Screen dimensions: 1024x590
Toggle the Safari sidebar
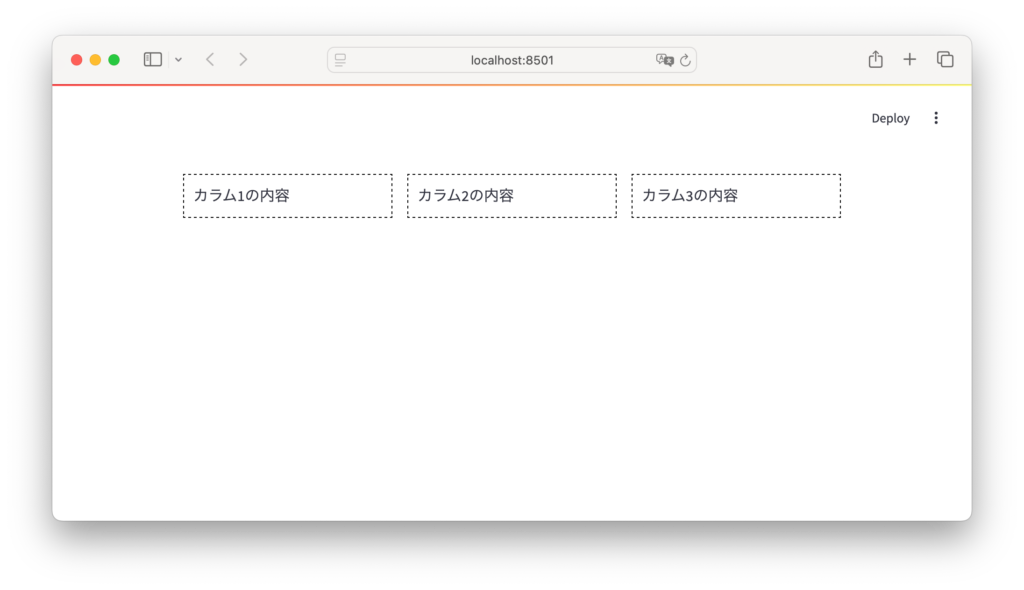point(153,60)
